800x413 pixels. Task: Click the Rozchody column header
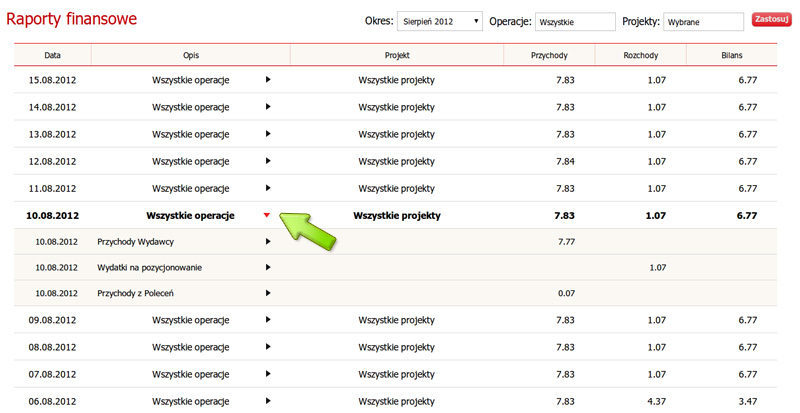(x=640, y=55)
